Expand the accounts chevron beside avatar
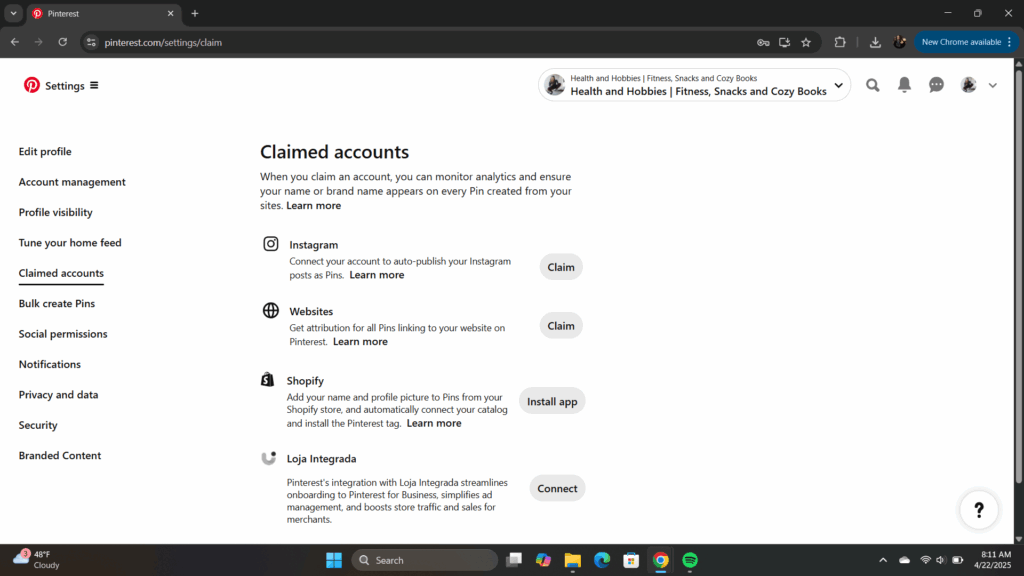Image resolution: width=1024 pixels, height=576 pixels. (993, 86)
